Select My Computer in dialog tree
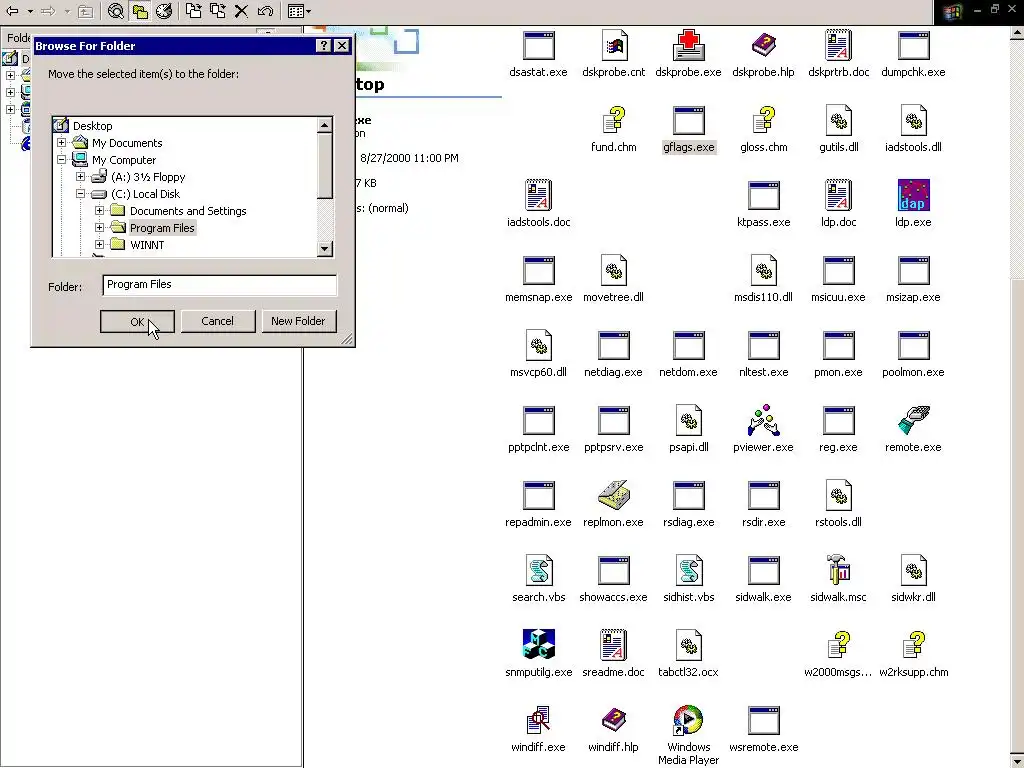 123,160
